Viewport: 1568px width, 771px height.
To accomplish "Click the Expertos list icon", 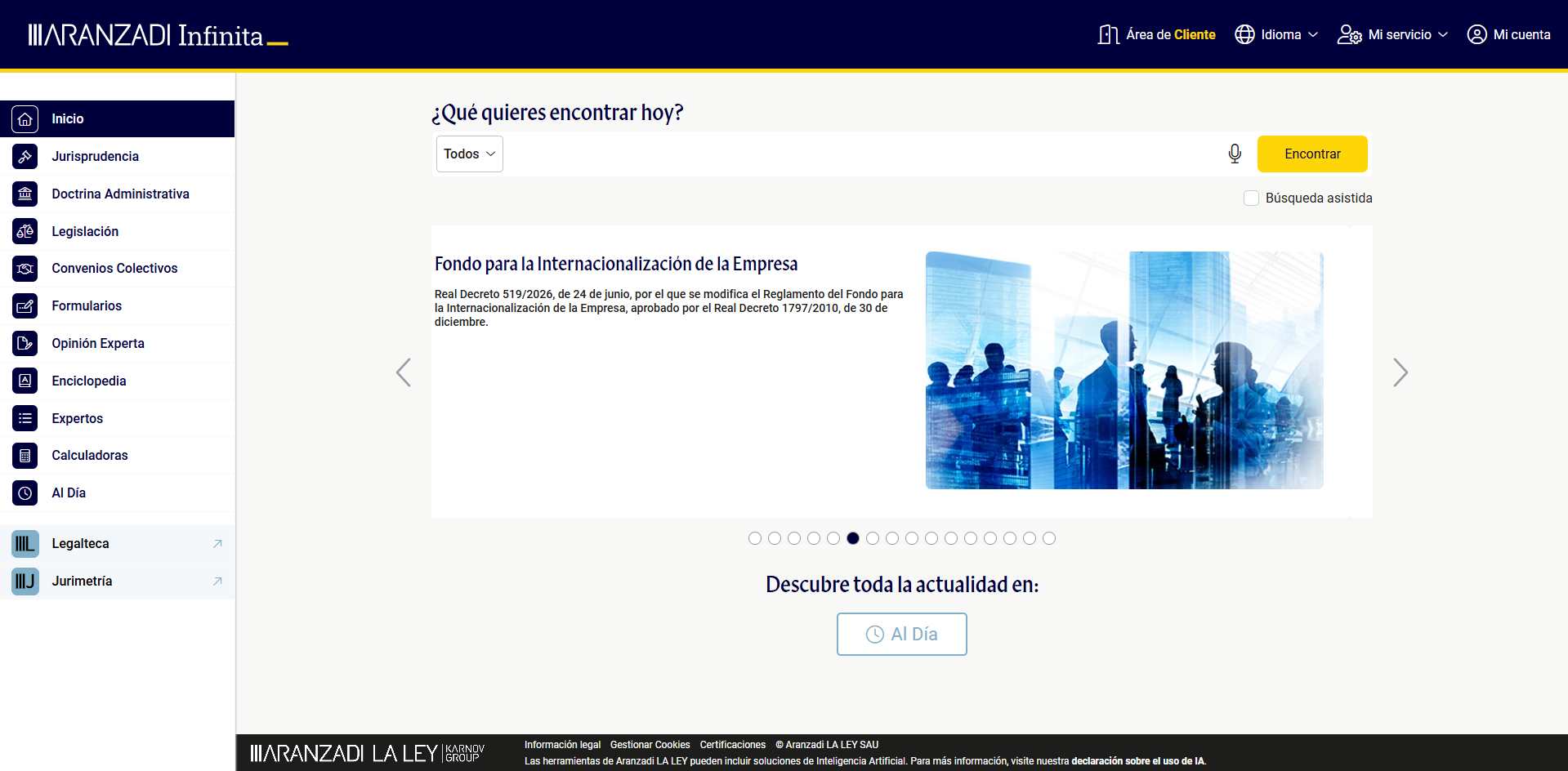I will click(25, 418).
